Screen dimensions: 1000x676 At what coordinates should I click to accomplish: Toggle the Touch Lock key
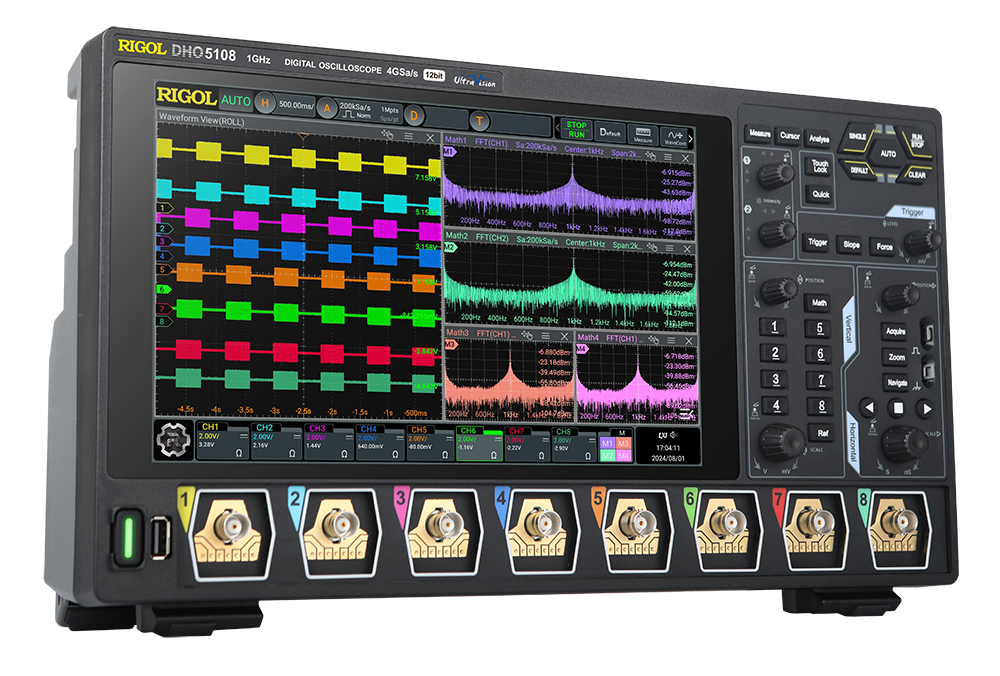pyautogui.click(x=820, y=166)
